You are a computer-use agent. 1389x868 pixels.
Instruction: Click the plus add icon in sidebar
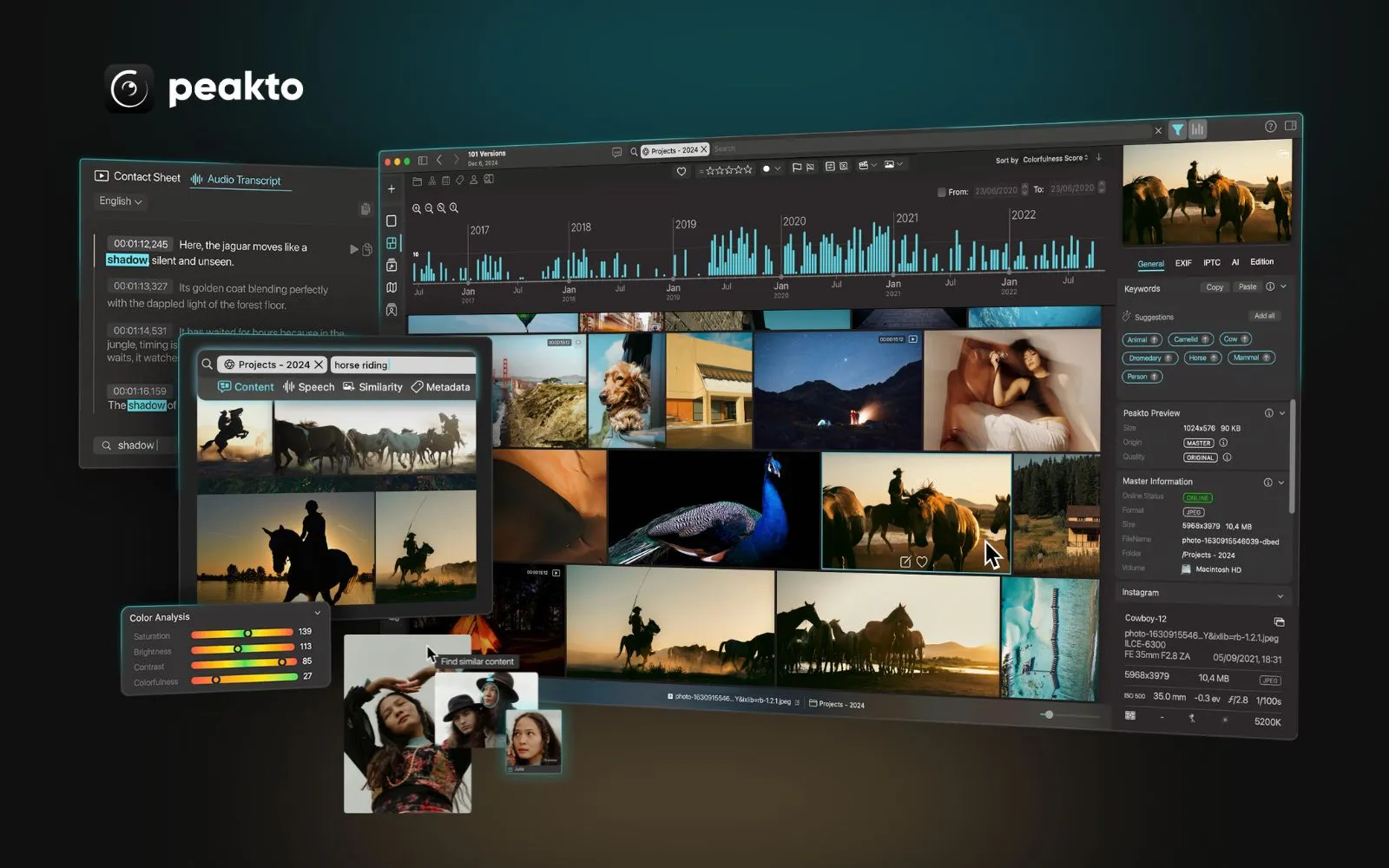(392, 188)
